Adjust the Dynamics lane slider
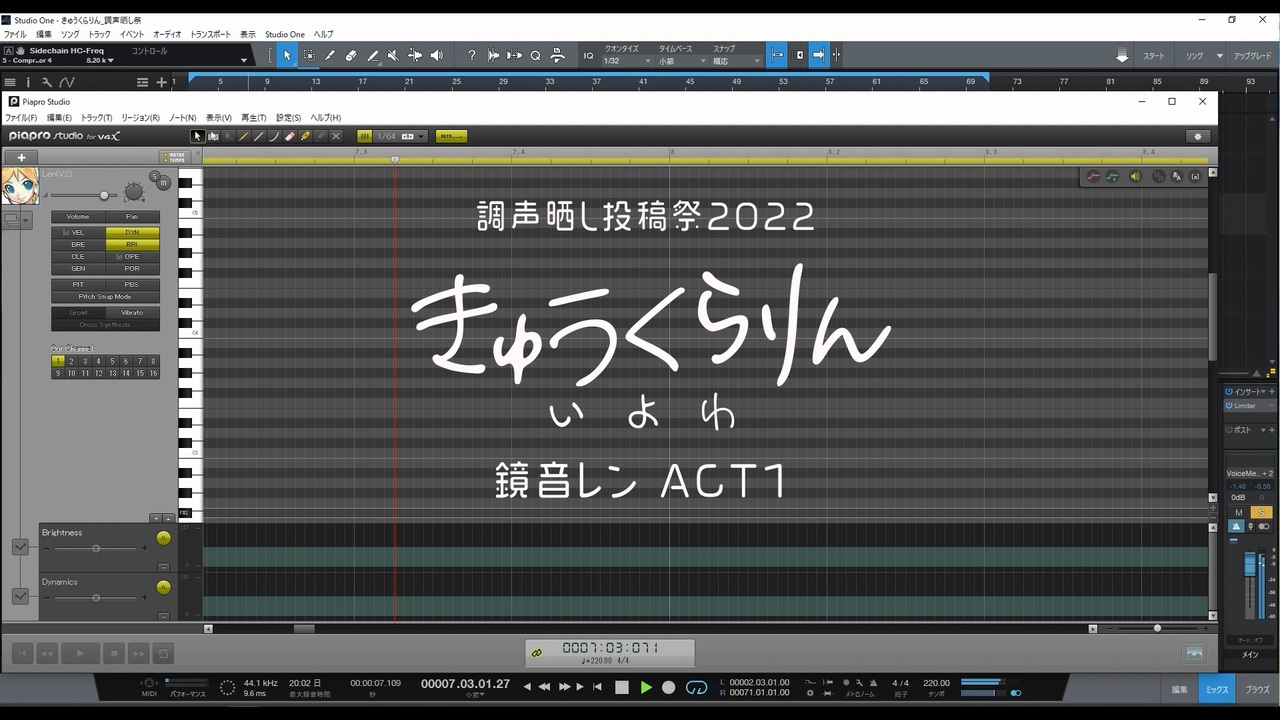Screen dimensions: 1280x720 tap(96, 598)
